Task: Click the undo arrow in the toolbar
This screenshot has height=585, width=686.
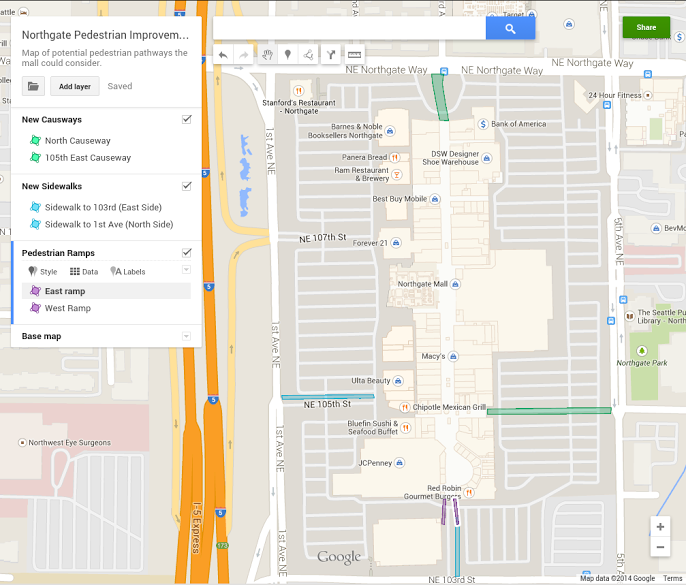Action: (x=223, y=55)
